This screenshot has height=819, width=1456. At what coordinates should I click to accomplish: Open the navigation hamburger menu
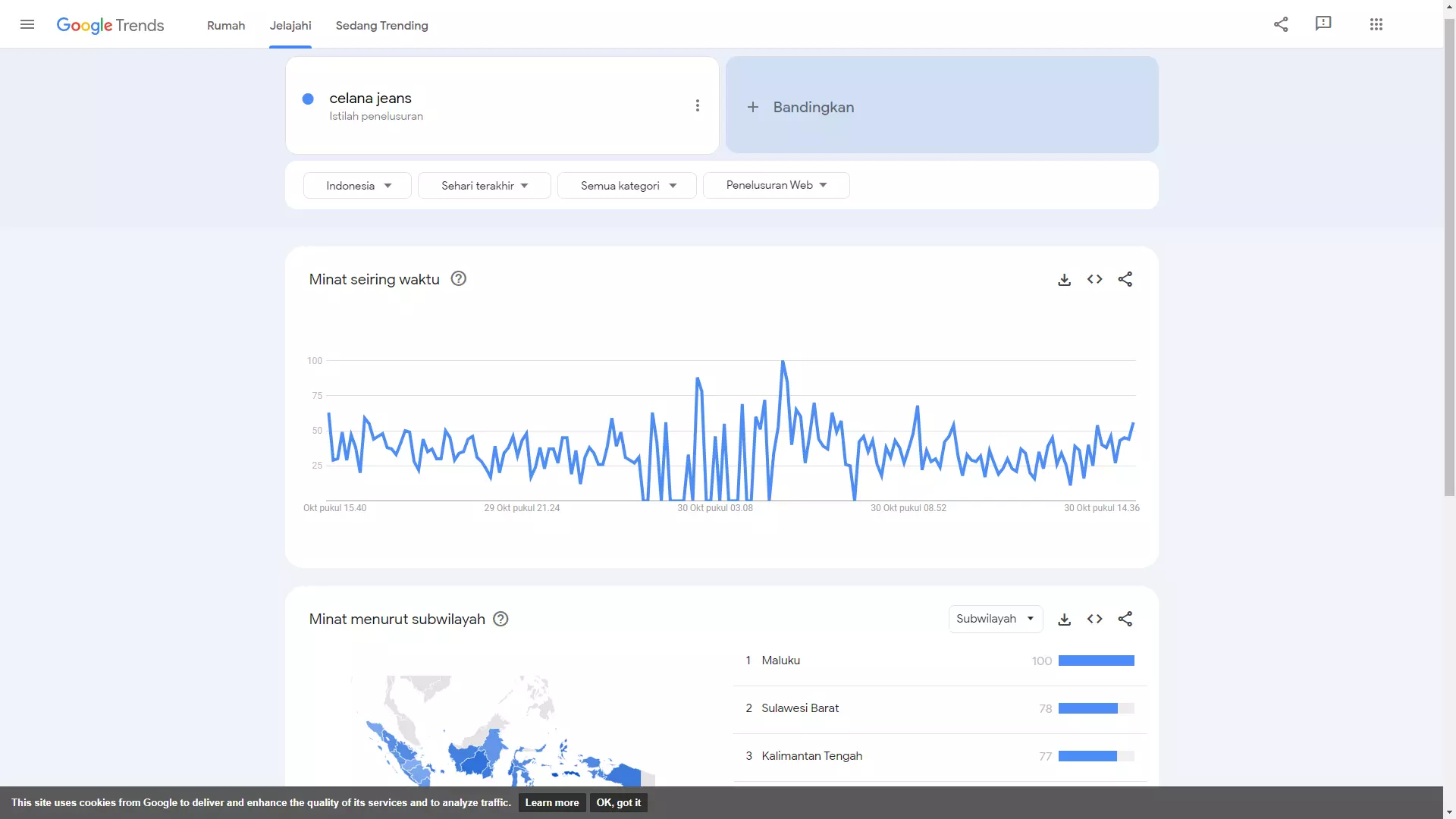(27, 24)
